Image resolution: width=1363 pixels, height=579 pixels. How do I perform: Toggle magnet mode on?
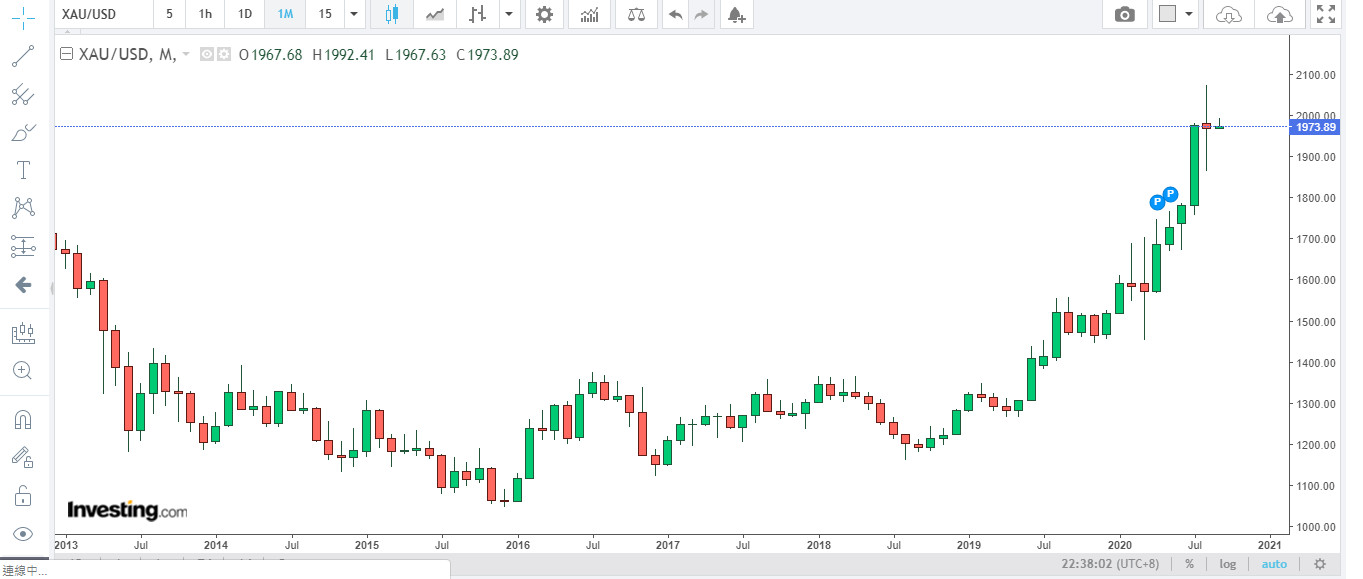click(x=23, y=420)
